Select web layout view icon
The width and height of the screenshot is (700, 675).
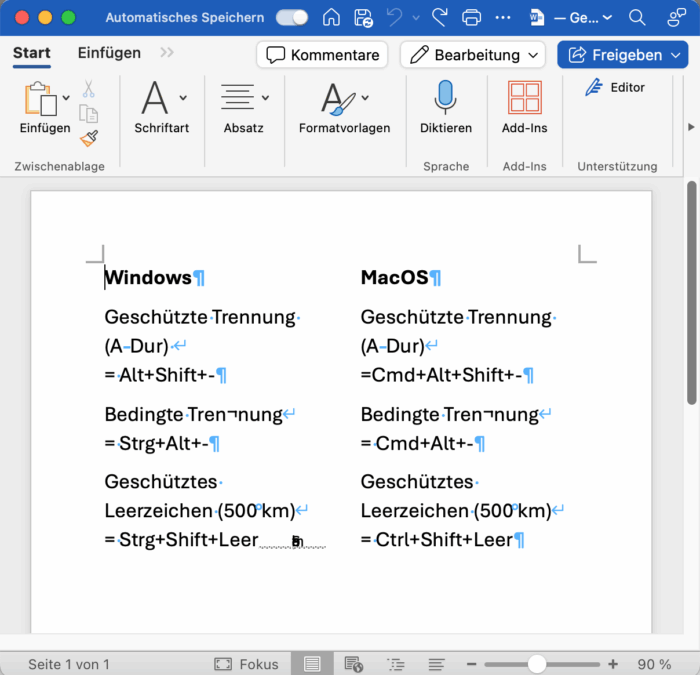(x=354, y=664)
